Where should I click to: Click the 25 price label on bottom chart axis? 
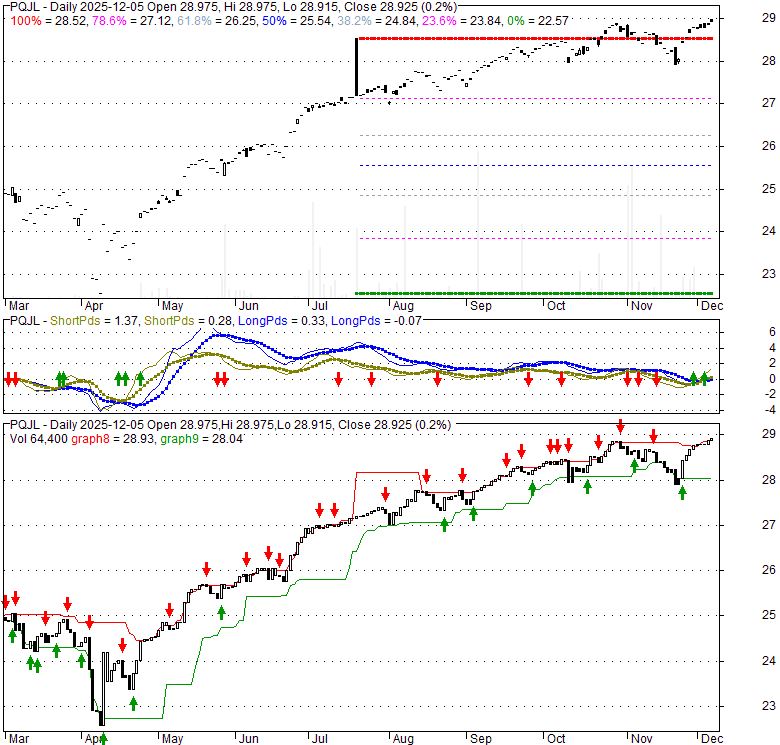pos(769,615)
